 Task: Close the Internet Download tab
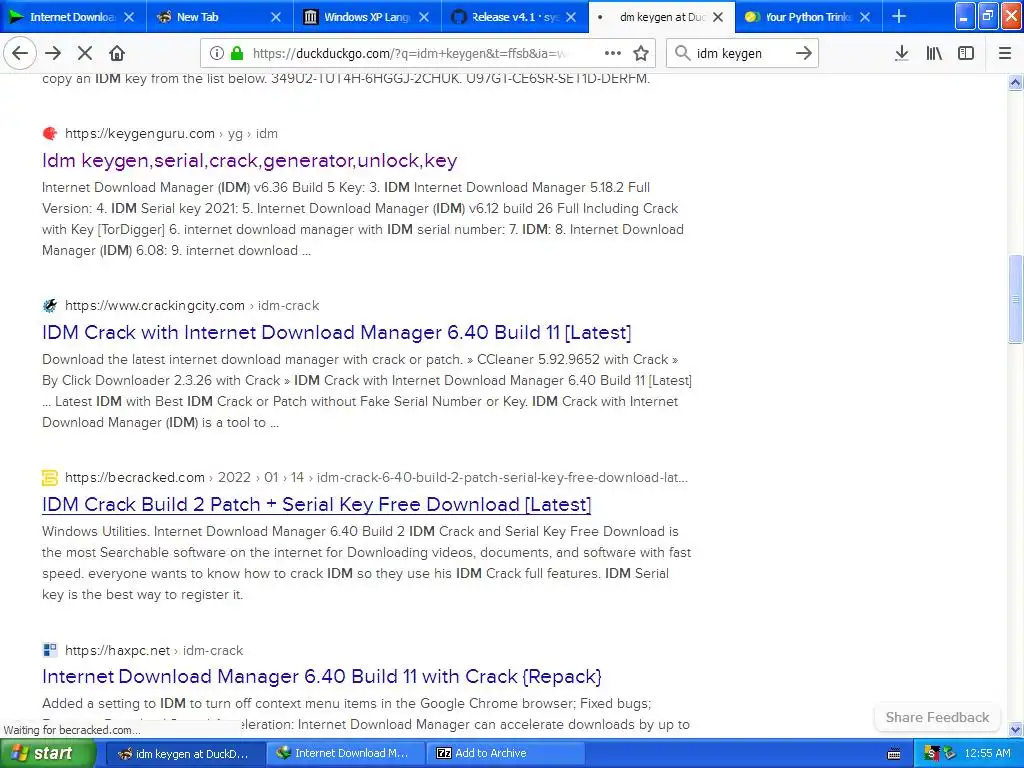[129, 17]
